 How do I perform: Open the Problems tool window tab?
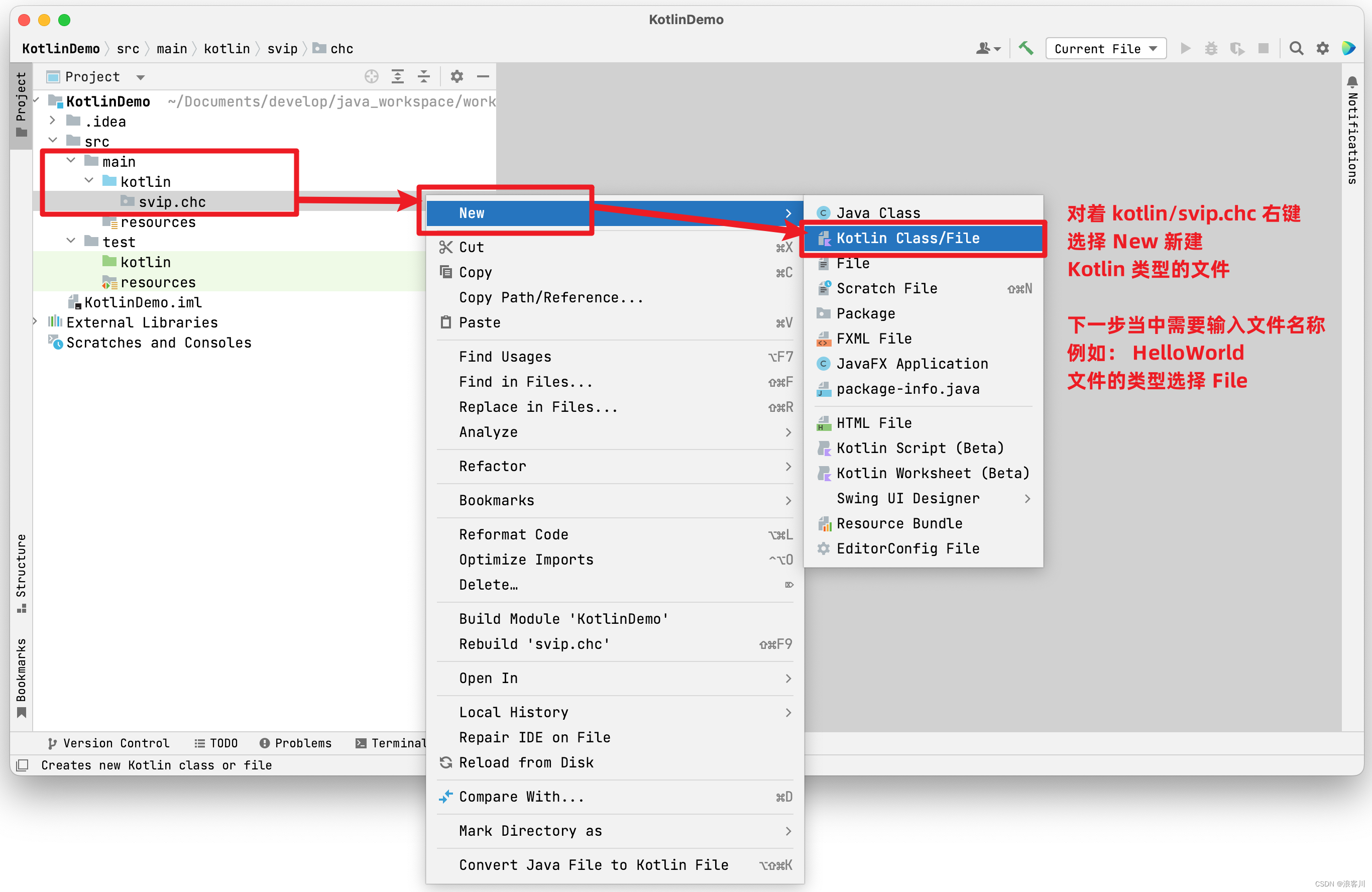[x=296, y=743]
